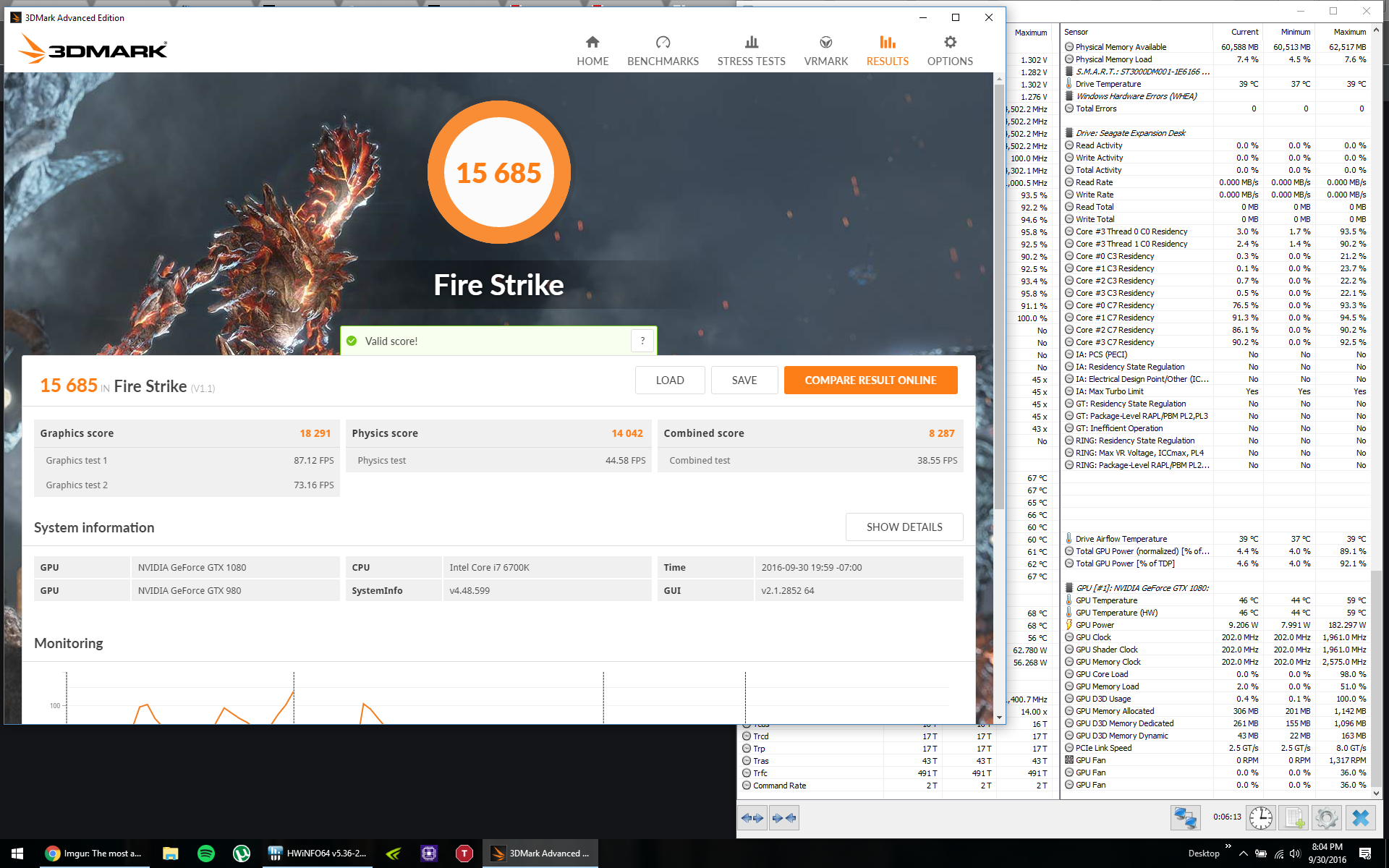
Task: Switch to HWiNFO64 taskbar item
Action: tap(318, 854)
